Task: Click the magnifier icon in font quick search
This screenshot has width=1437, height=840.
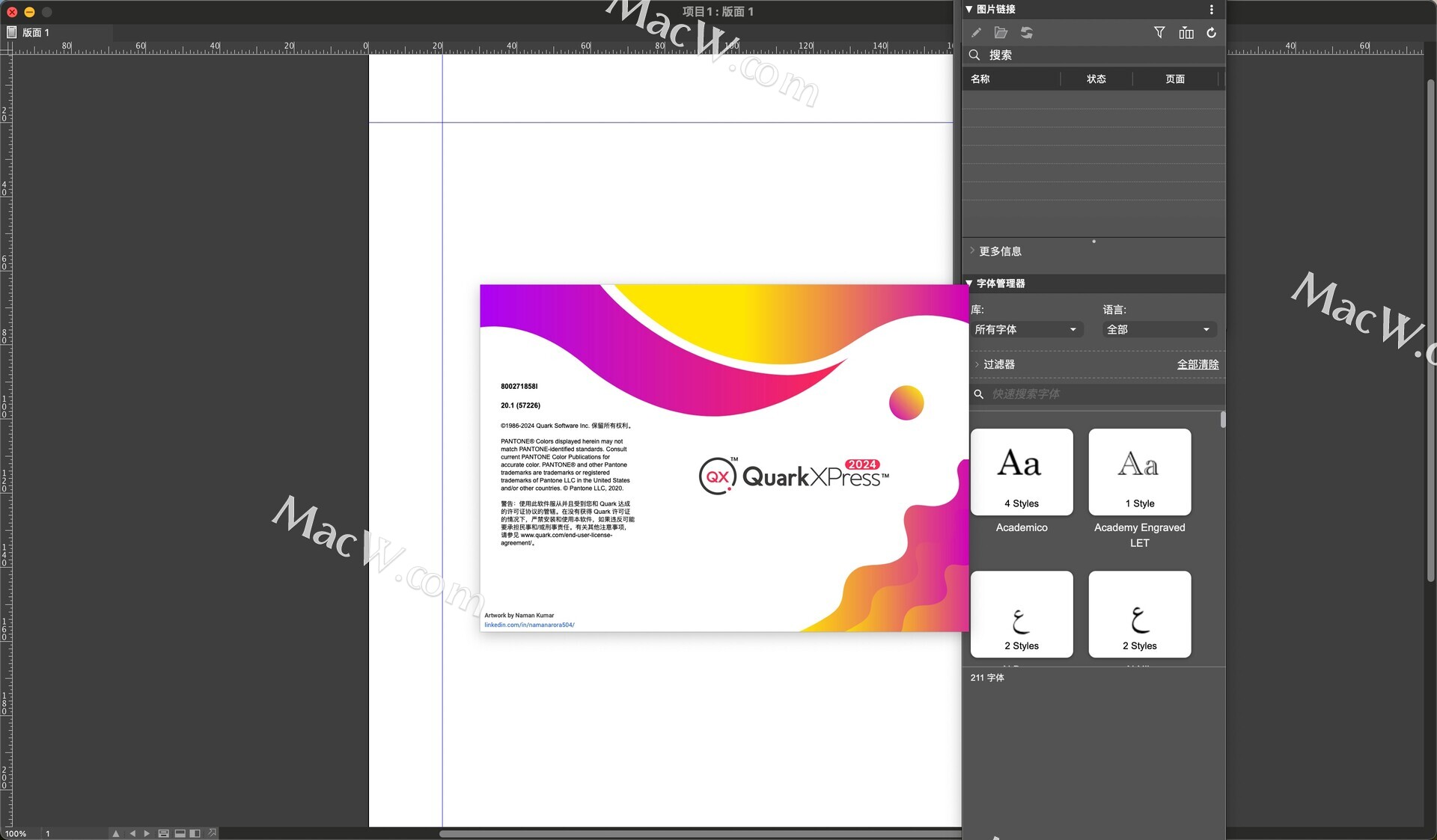Action: click(x=978, y=394)
